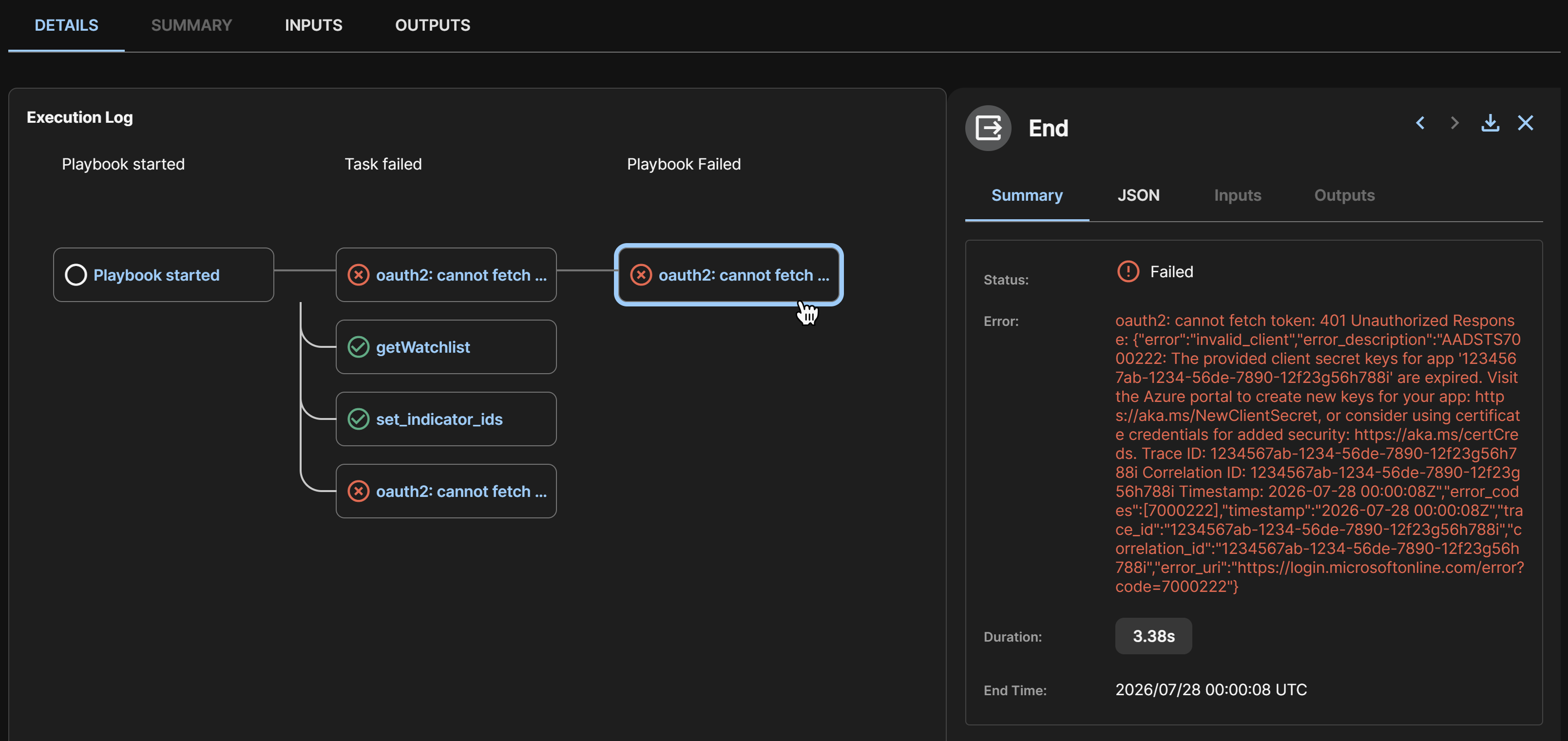This screenshot has width=1568, height=741.
Task: Click success check icon on set_indicator_ids
Action: [x=358, y=418]
